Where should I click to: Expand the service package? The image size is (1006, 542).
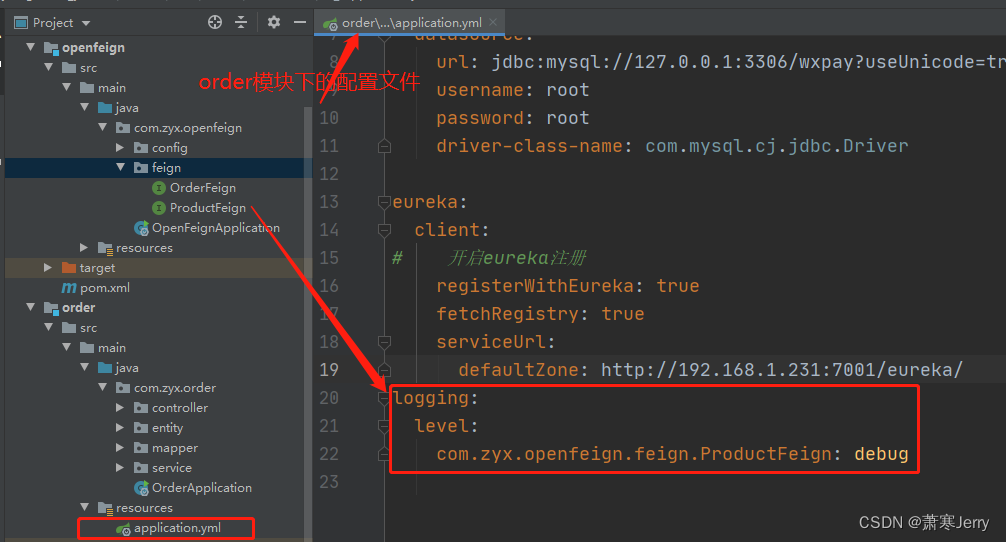120,468
